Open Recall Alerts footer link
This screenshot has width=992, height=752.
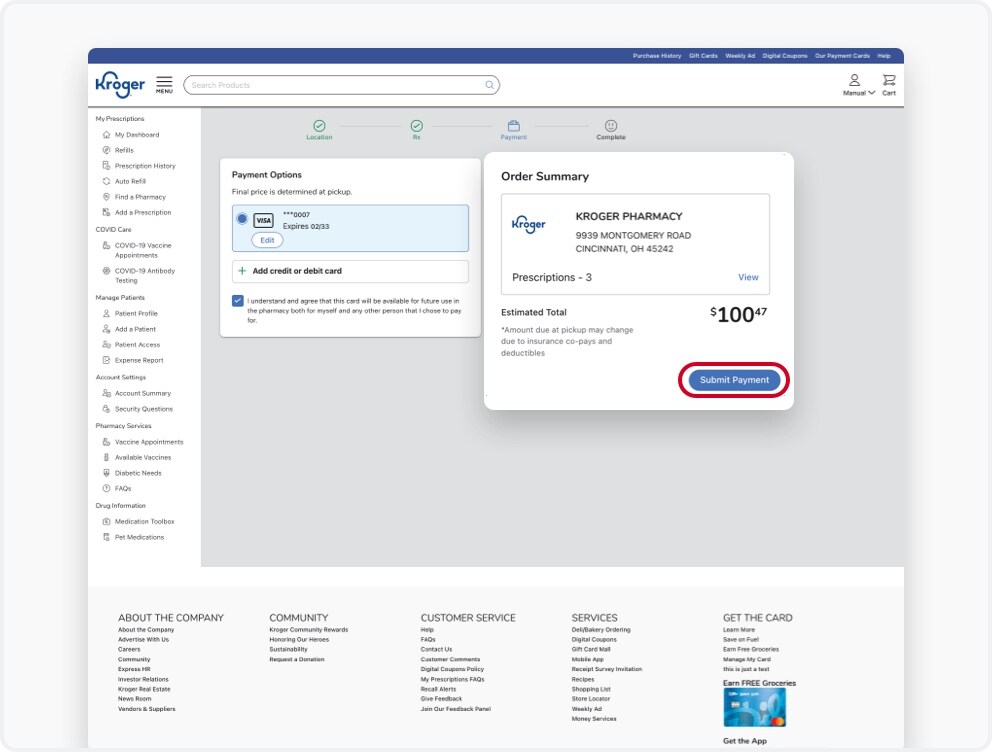438,689
